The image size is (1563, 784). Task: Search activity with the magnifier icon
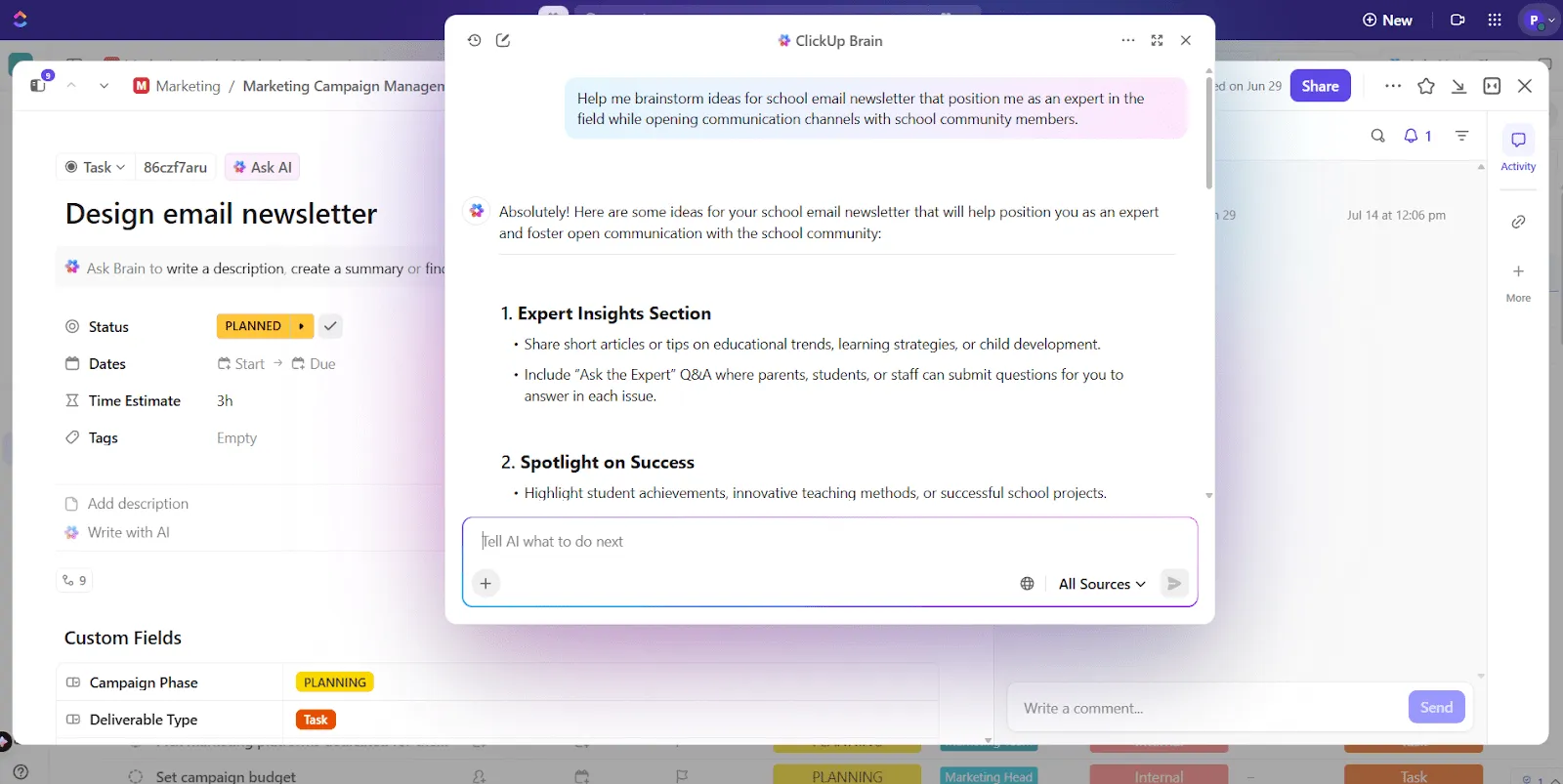(1377, 136)
